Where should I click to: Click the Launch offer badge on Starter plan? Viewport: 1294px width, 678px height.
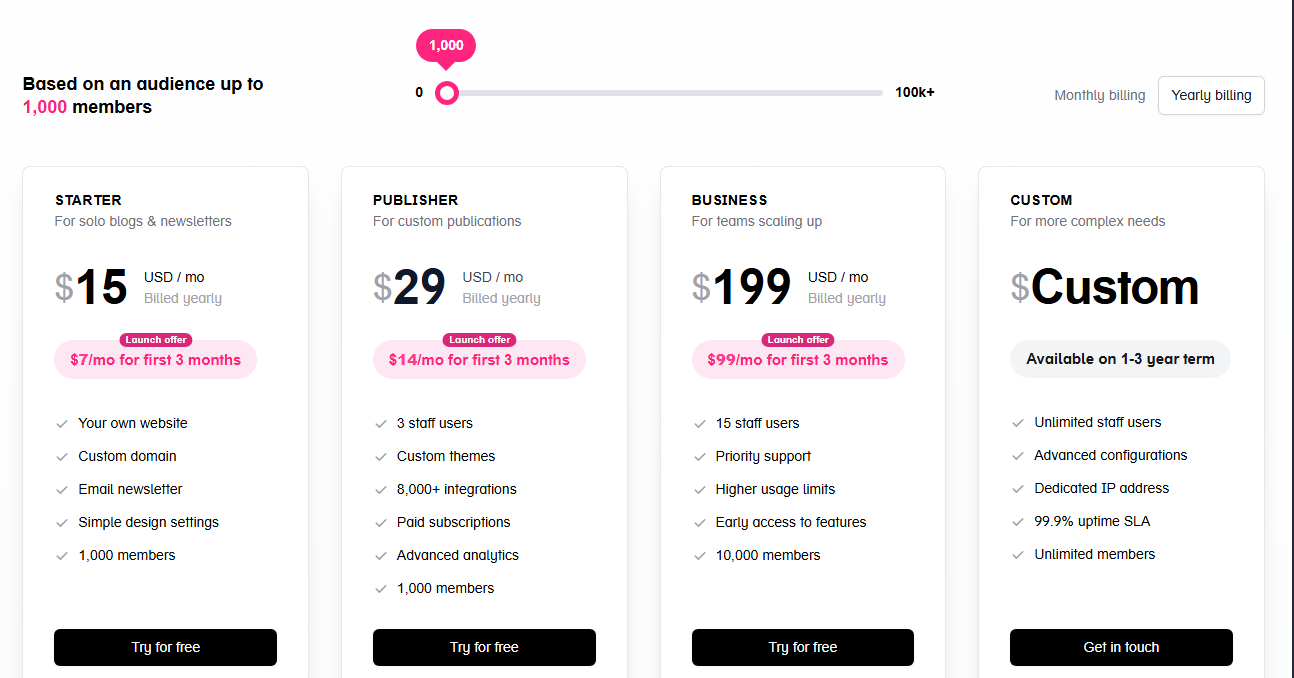pos(155,339)
